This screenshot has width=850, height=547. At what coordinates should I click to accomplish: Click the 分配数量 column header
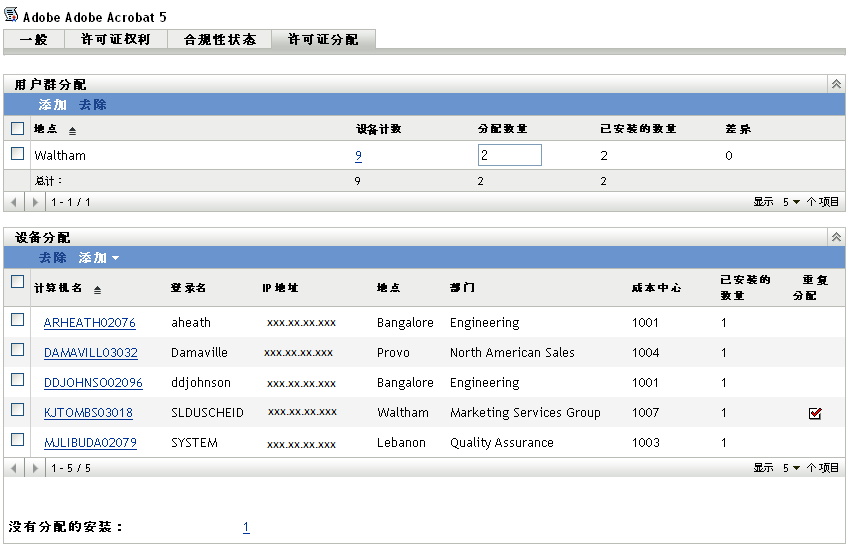click(x=503, y=129)
